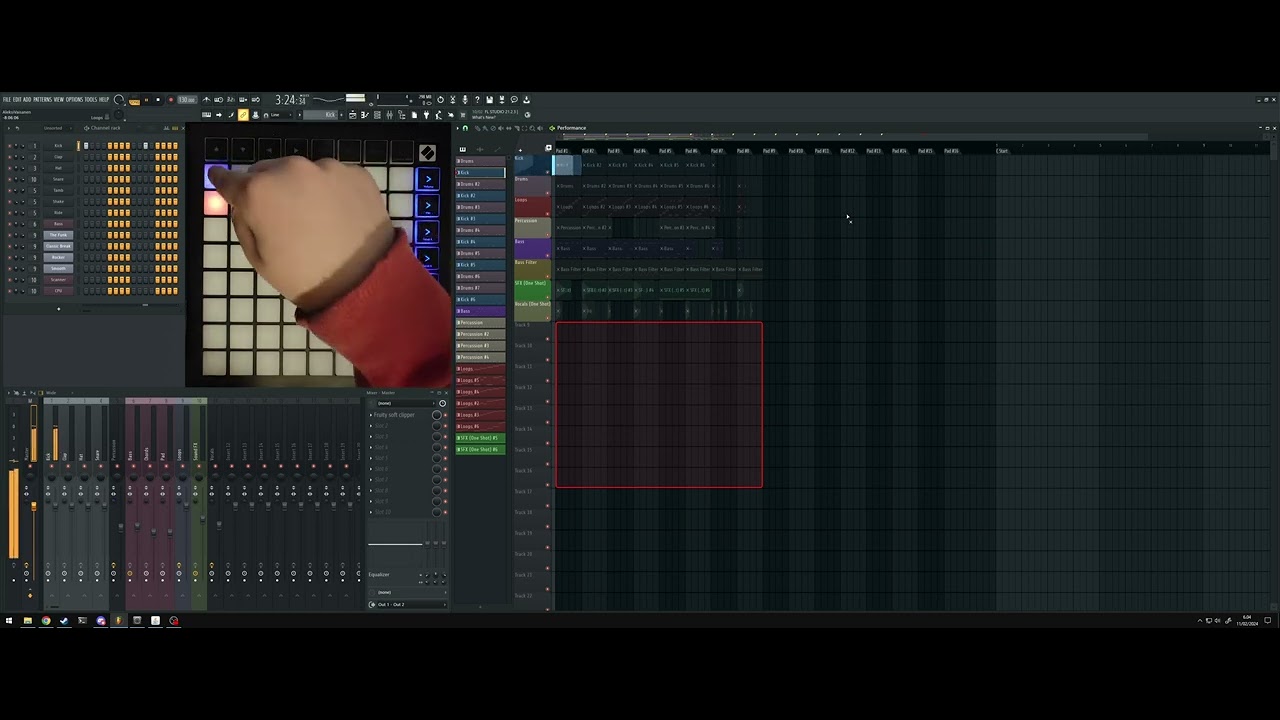
Task: Click the stop button in transport
Action: (158, 99)
